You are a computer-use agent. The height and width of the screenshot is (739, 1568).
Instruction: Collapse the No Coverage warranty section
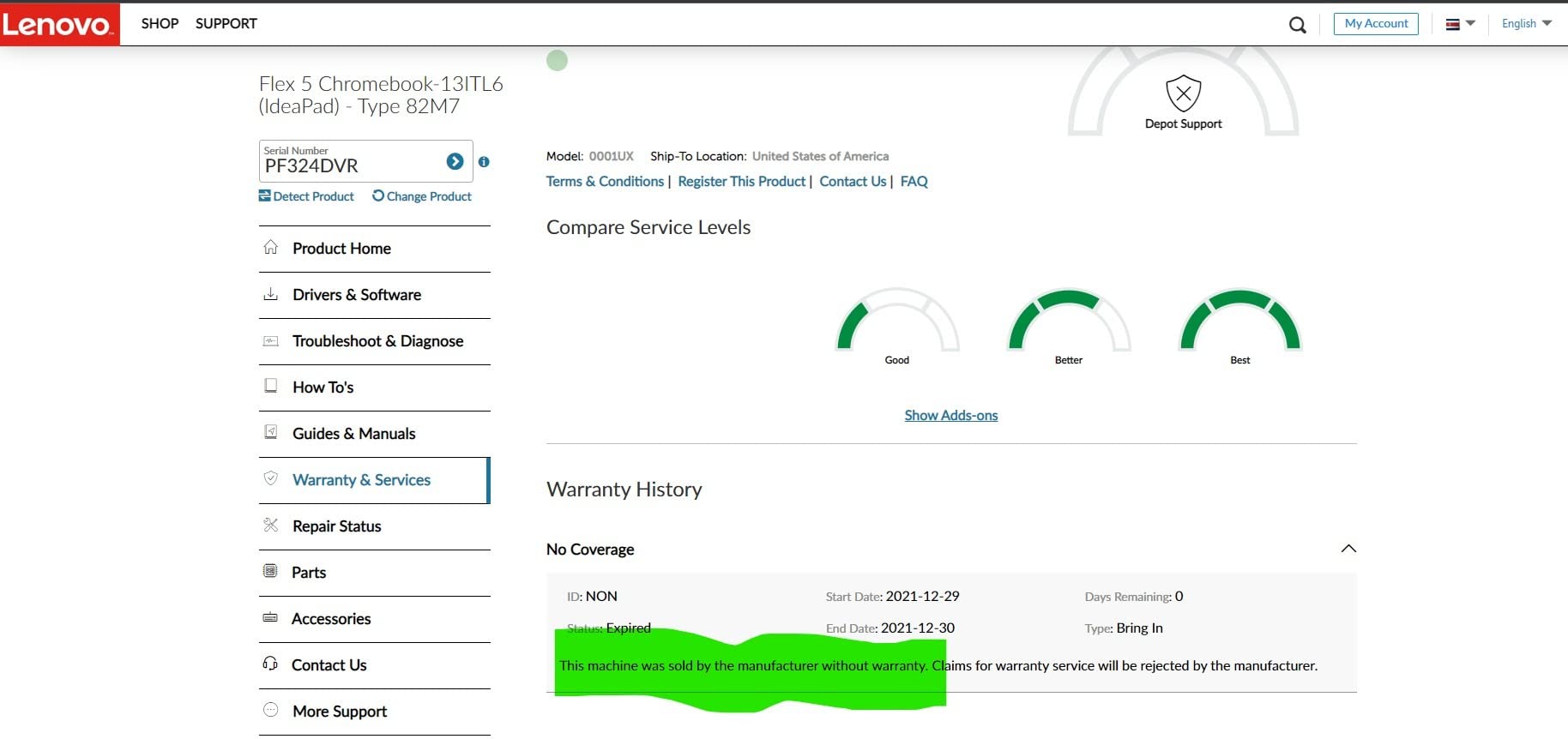tap(1348, 549)
